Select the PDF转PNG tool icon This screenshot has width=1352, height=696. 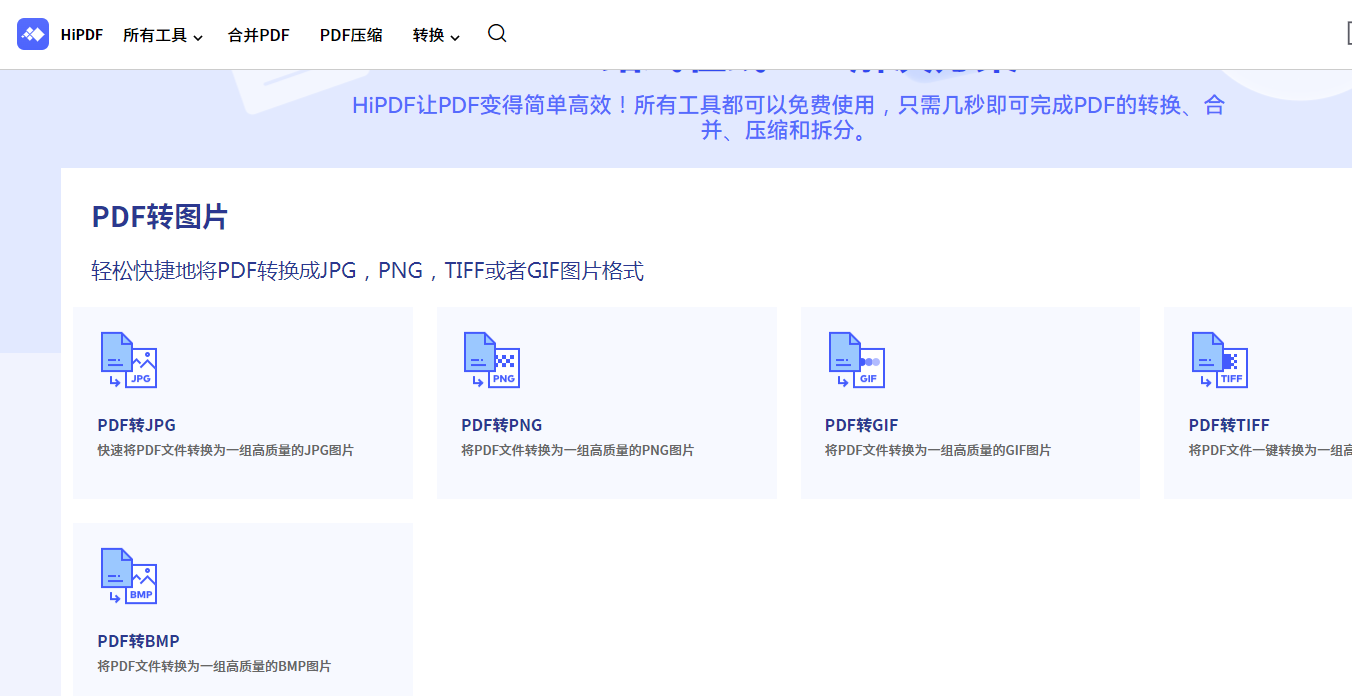491,361
